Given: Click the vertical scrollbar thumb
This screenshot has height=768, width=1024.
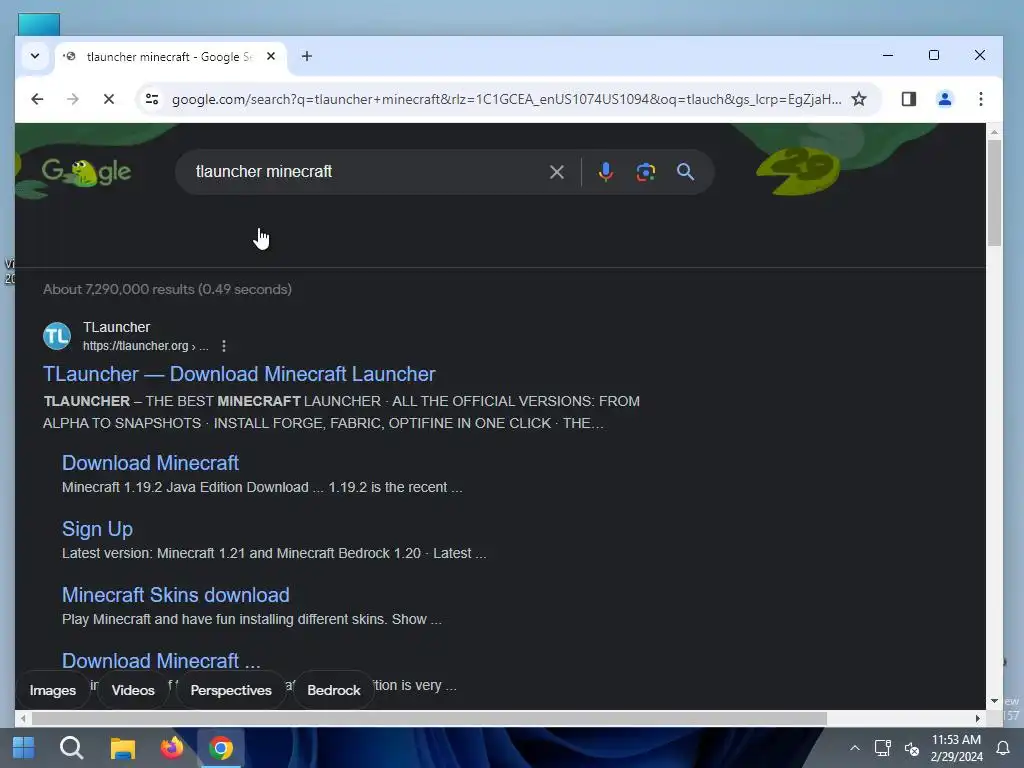Looking at the screenshot, I should pyautogui.click(x=994, y=193).
